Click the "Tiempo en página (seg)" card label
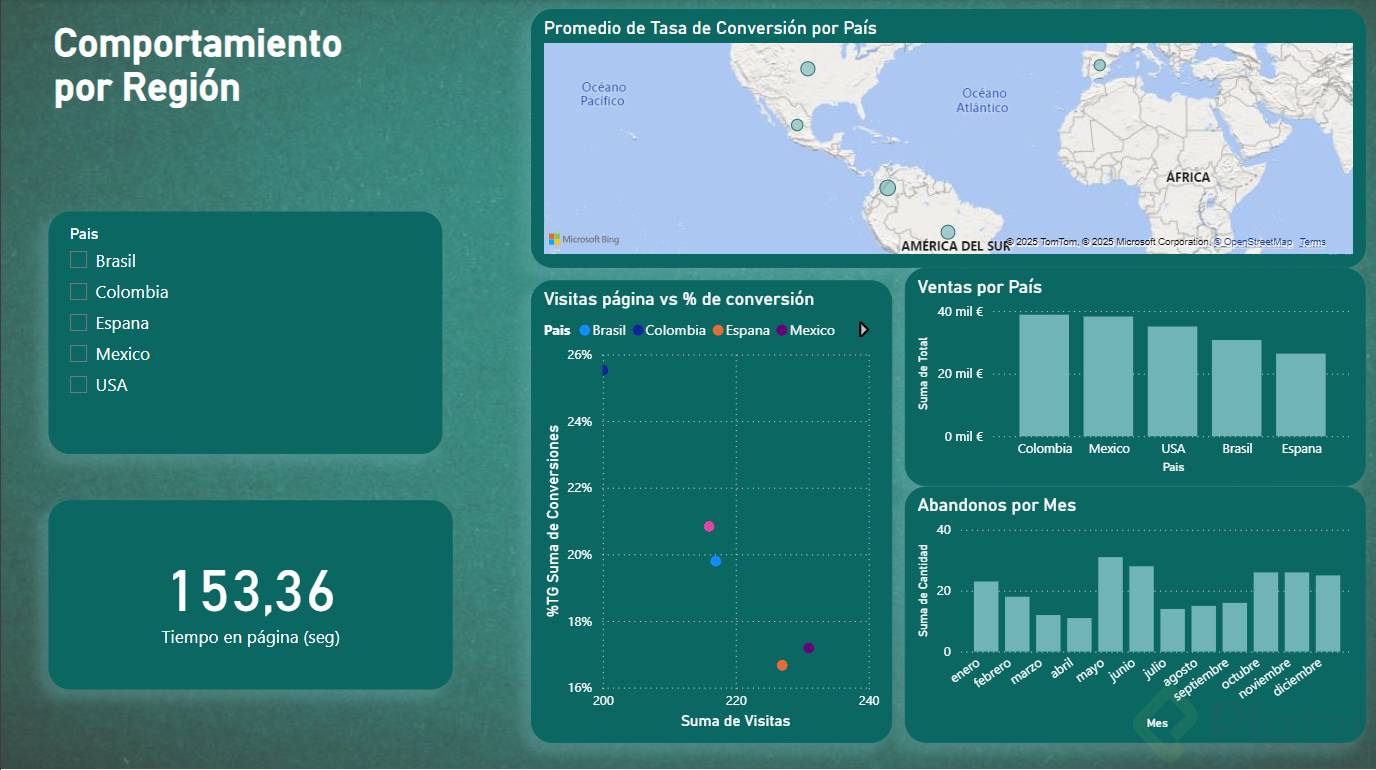The height and width of the screenshot is (770, 1376). [251, 637]
